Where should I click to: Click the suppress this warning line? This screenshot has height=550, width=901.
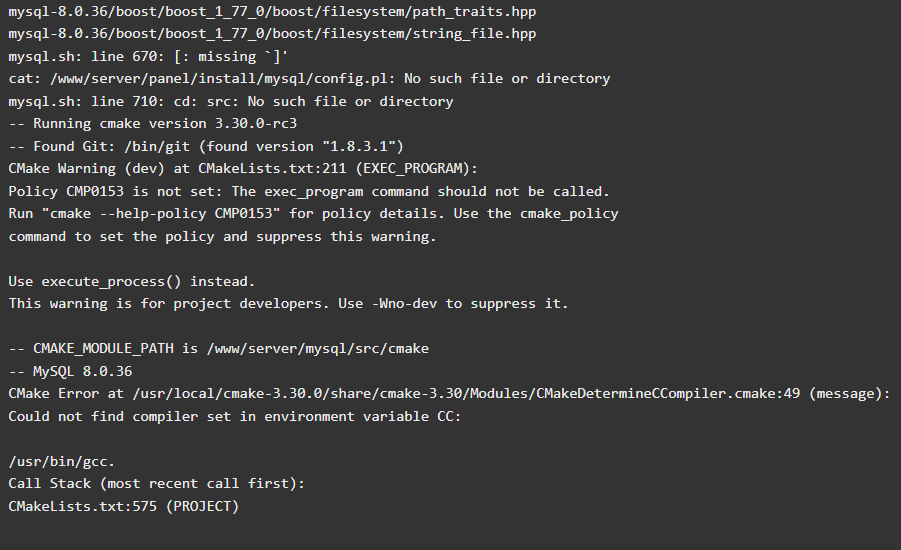222,237
